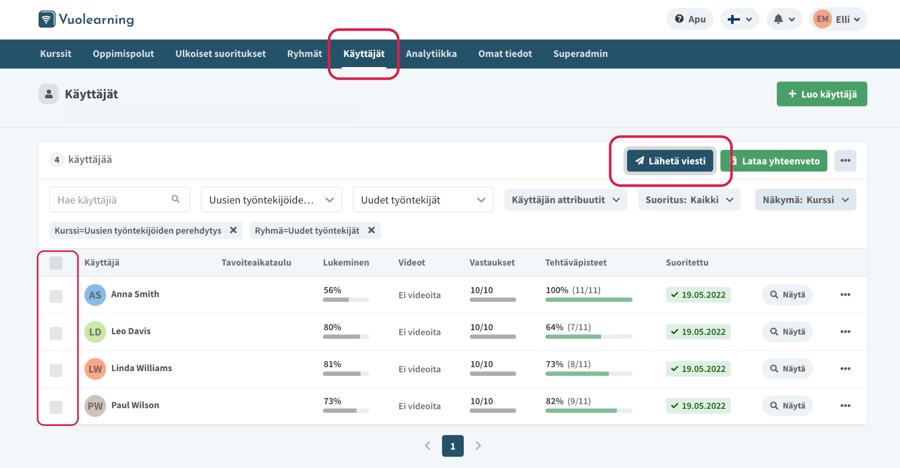Click AS avatar of Anna Smith

(95, 295)
